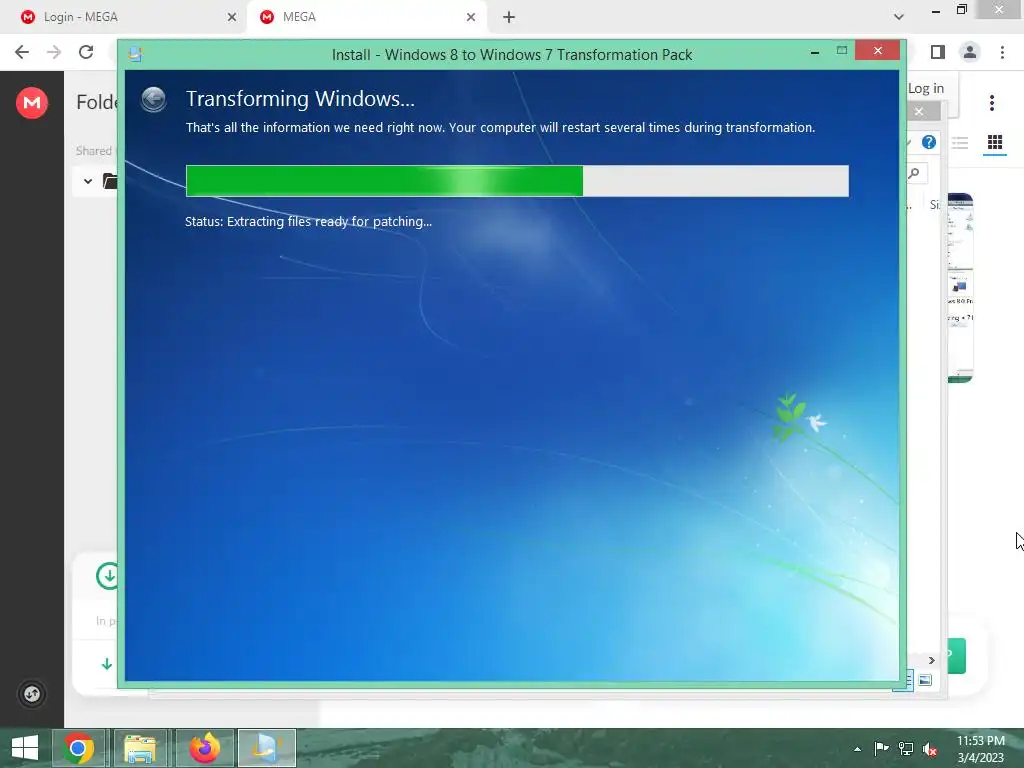Open a new browser tab
The width and height of the screenshot is (1024, 768).
509,17
